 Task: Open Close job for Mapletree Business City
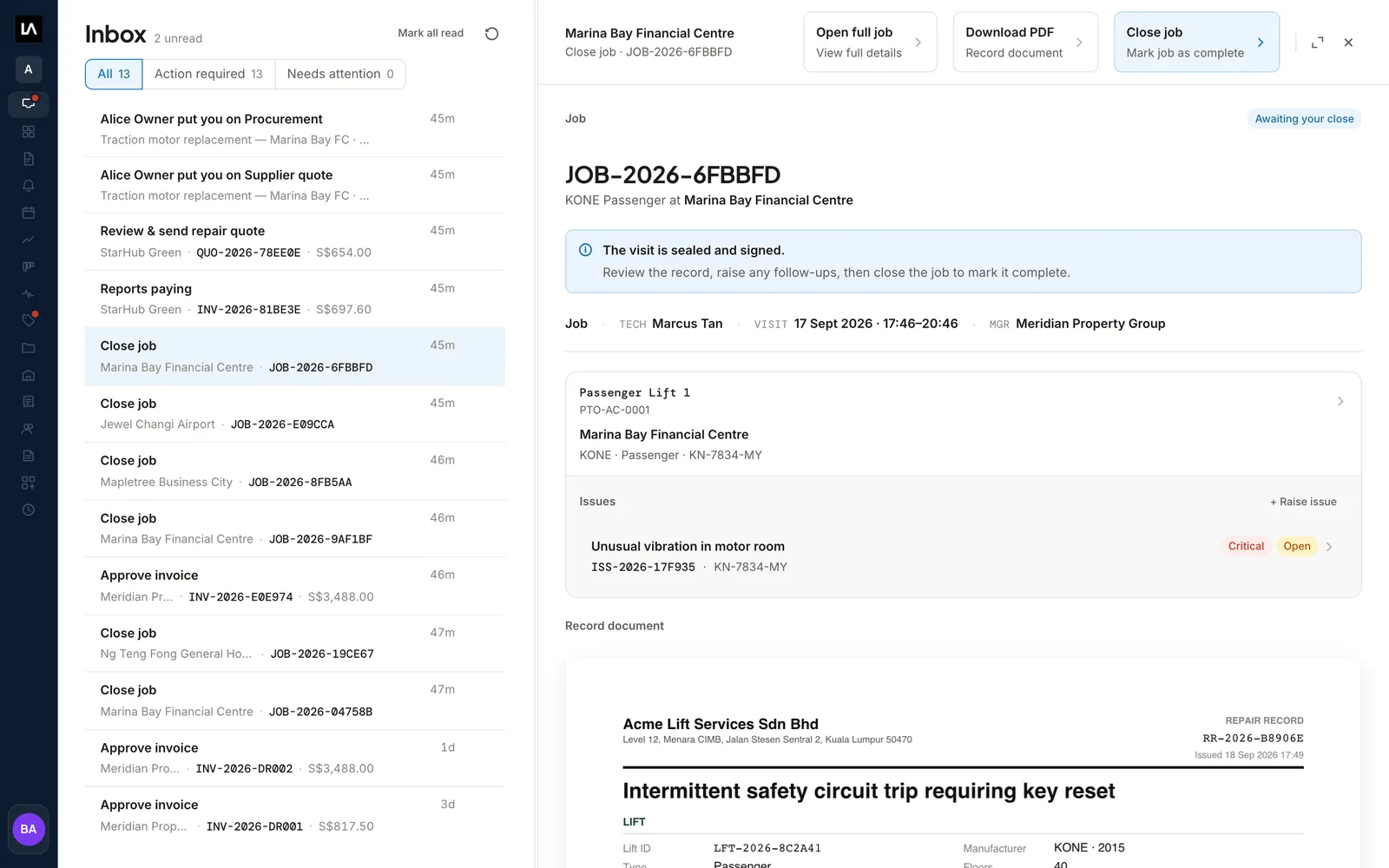pos(295,471)
